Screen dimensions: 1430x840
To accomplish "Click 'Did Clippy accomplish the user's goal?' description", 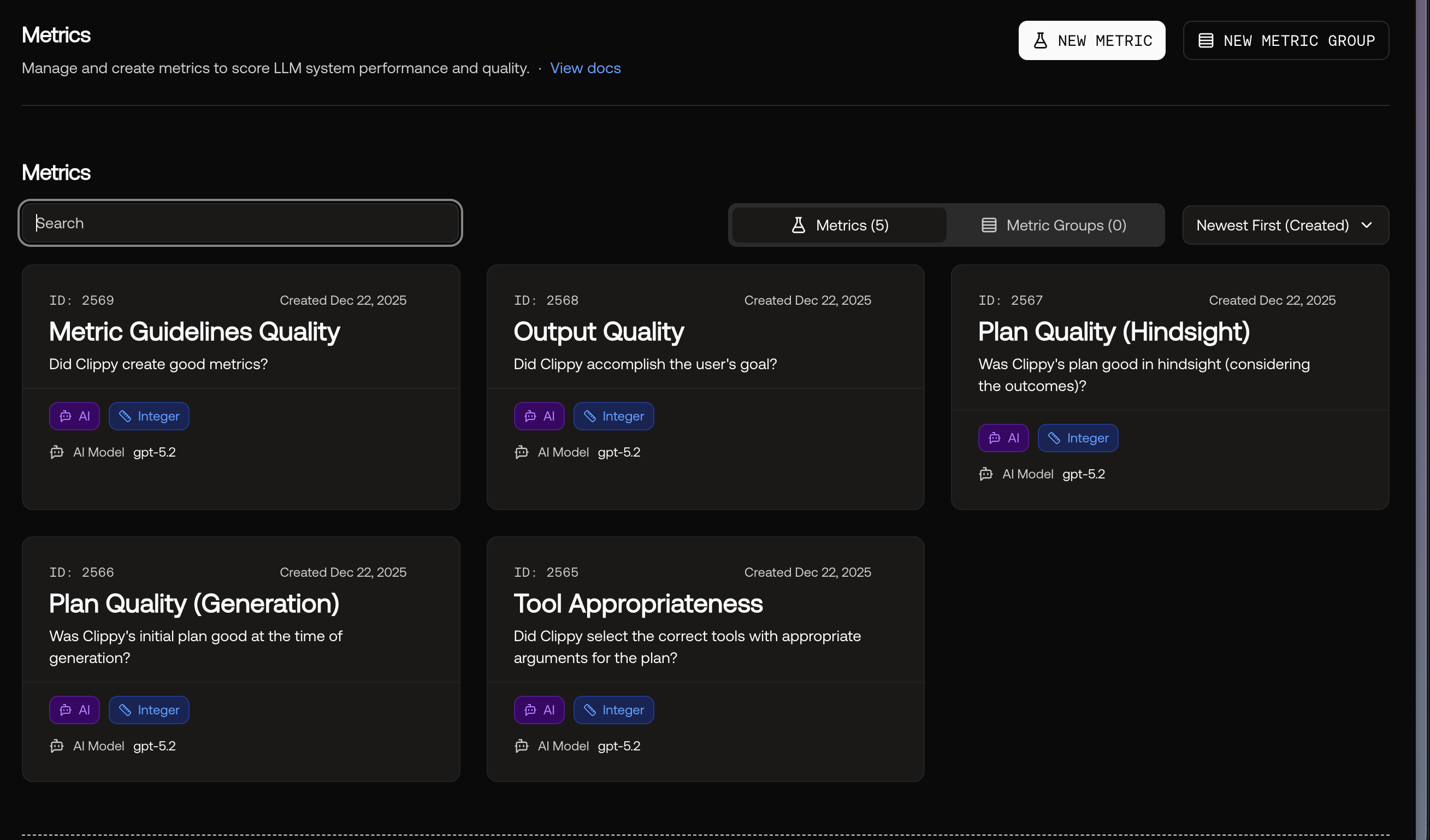I will coord(645,364).
